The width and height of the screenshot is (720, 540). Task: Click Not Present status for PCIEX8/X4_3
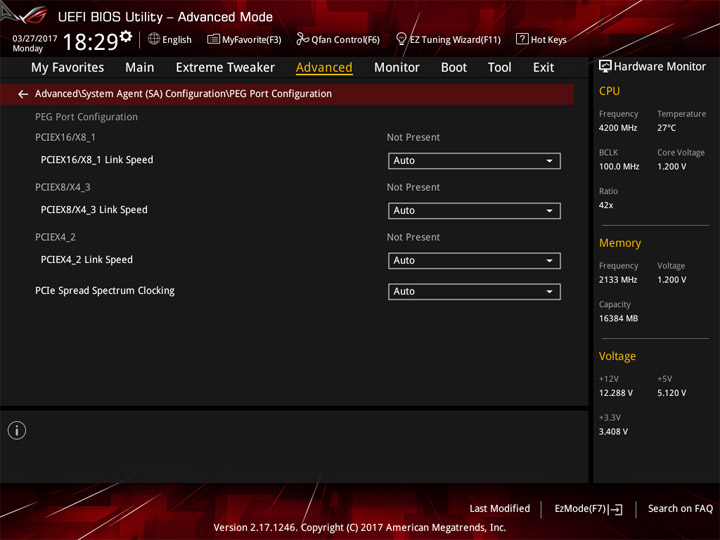tap(413, 187)
